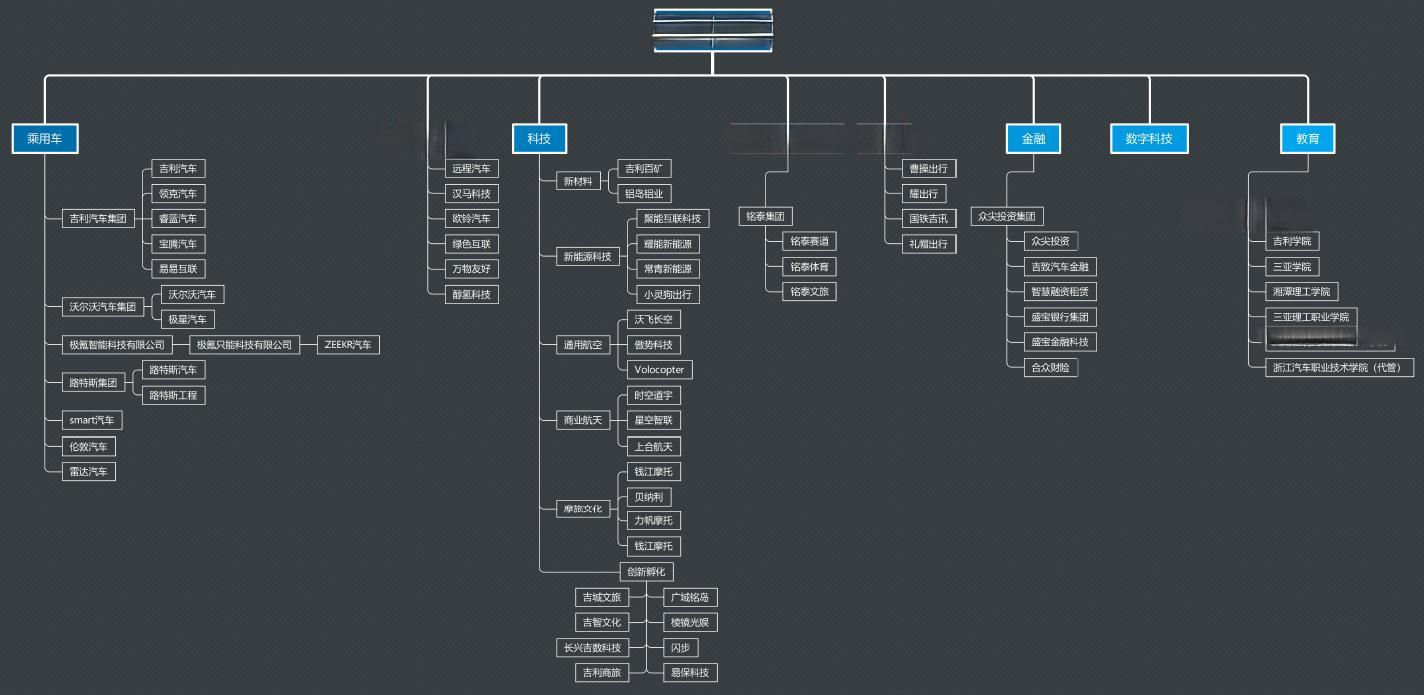1424x695 pixels.
Task: Click the 宝腾汽车 node
Action: pyautogui.click(x=178, y=243)
